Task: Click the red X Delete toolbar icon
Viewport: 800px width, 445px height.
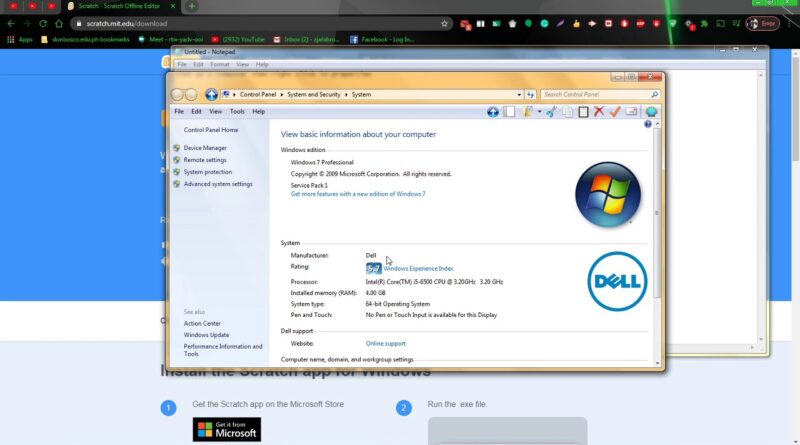Action: pyautogui.click(x=599, y=112)
